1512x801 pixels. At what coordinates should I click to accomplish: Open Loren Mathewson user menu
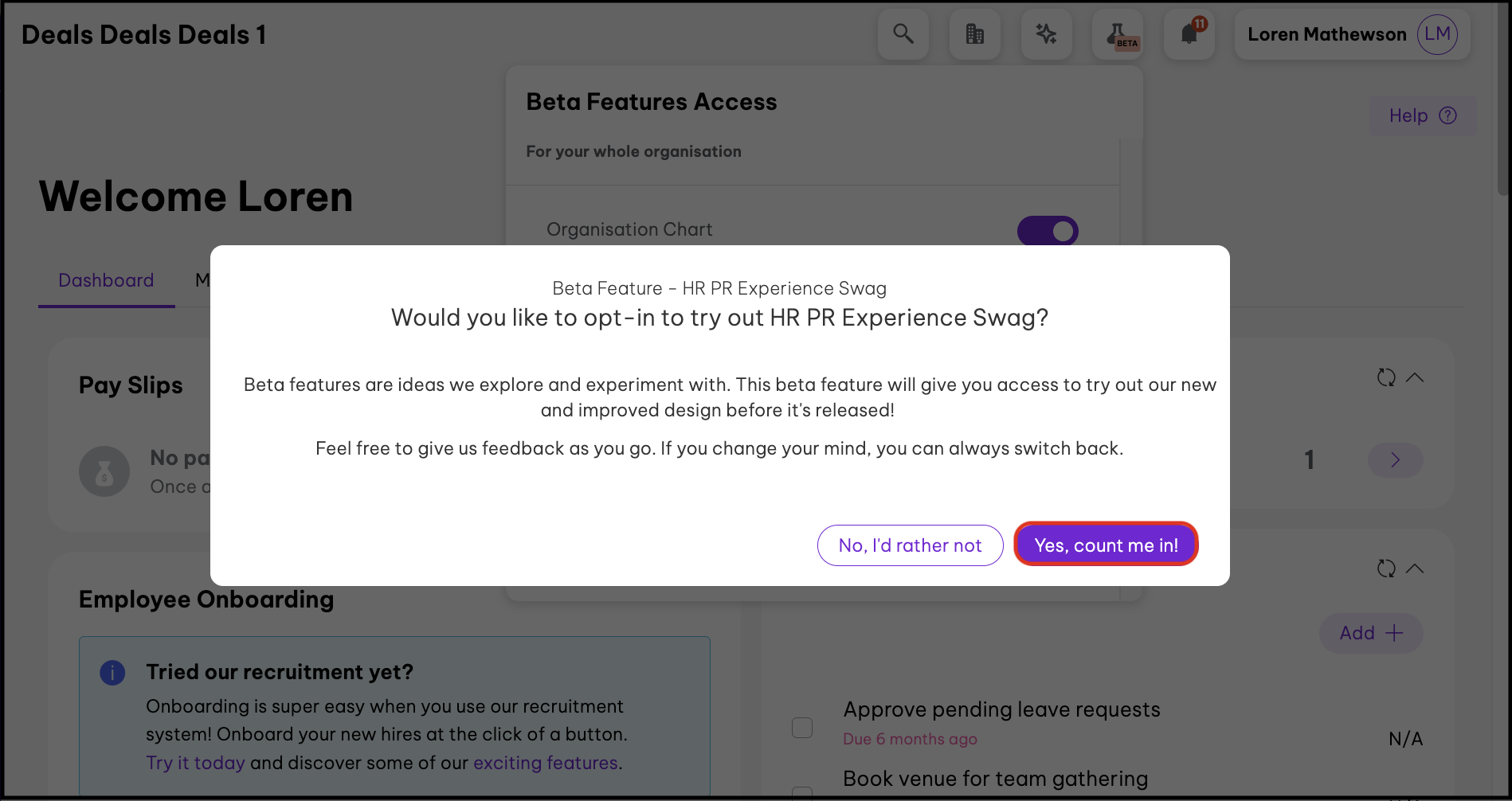click(x=1326, y=34)
